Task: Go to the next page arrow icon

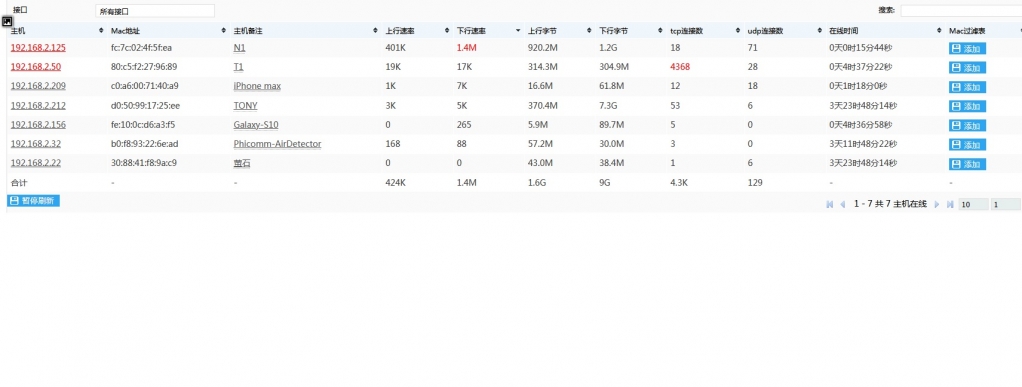Action: [x=937, y=205]
